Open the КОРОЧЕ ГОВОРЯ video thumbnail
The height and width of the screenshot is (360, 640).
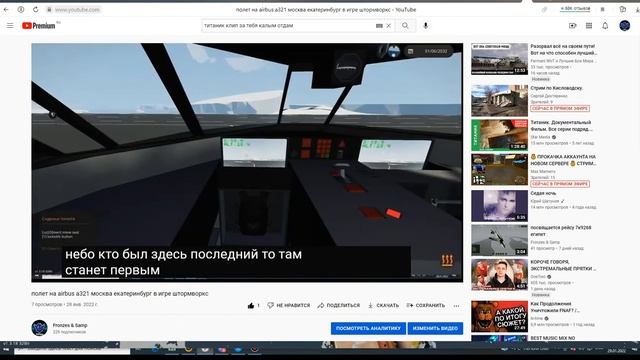point(499,274)
